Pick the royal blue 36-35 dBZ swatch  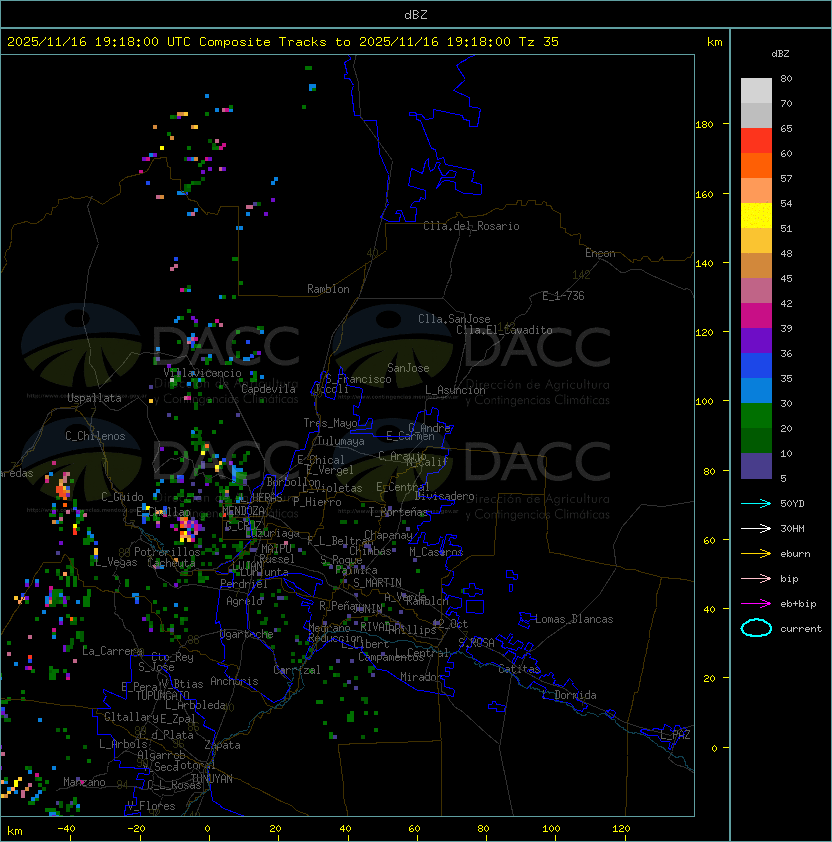(x=756, y=366)
